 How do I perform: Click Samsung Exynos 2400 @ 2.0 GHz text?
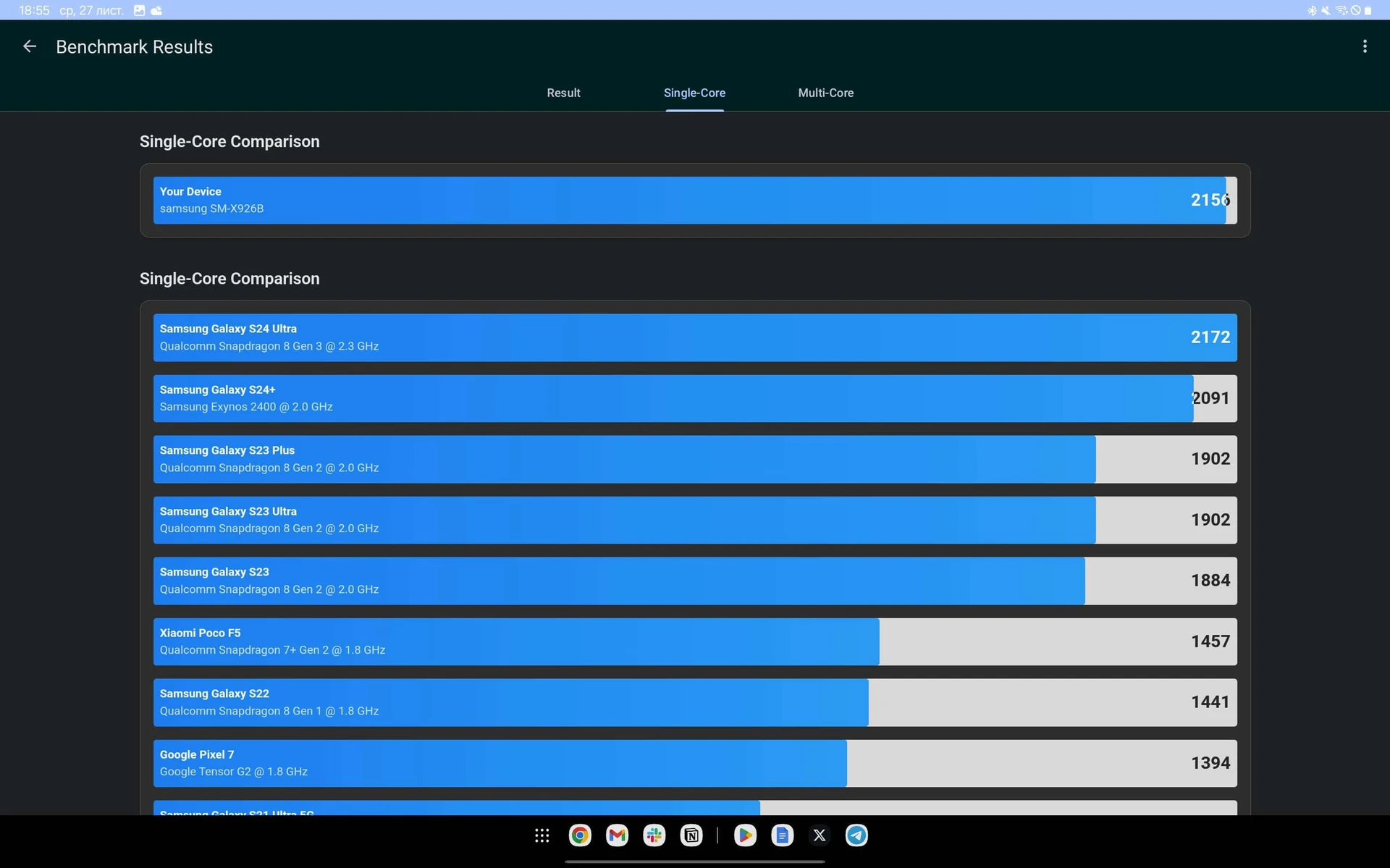tap(246, 407)
